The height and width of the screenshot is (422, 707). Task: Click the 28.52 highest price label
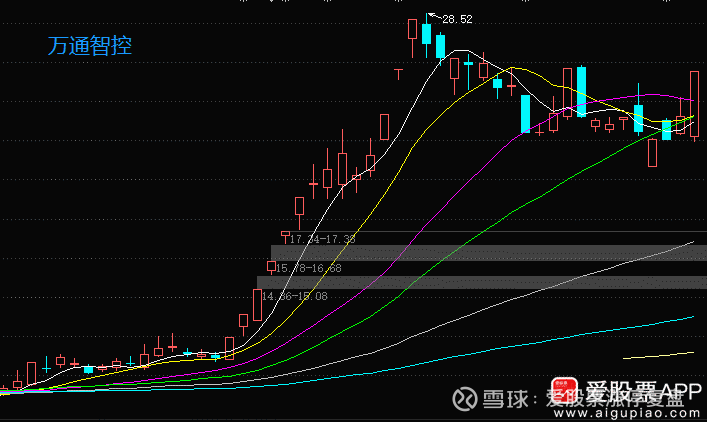coord(457,19)
